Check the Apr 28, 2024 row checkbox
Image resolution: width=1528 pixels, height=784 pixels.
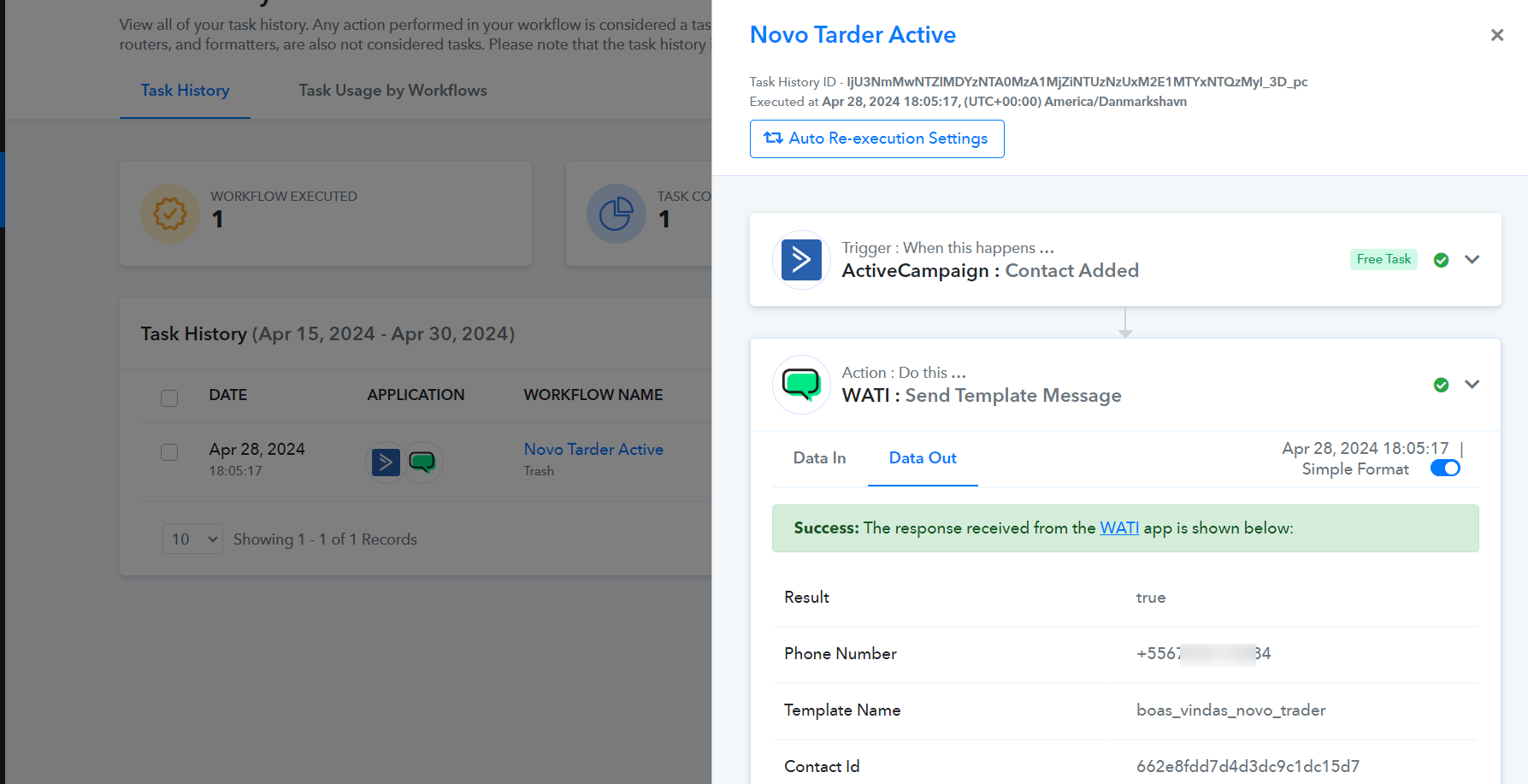coord(169,451)
